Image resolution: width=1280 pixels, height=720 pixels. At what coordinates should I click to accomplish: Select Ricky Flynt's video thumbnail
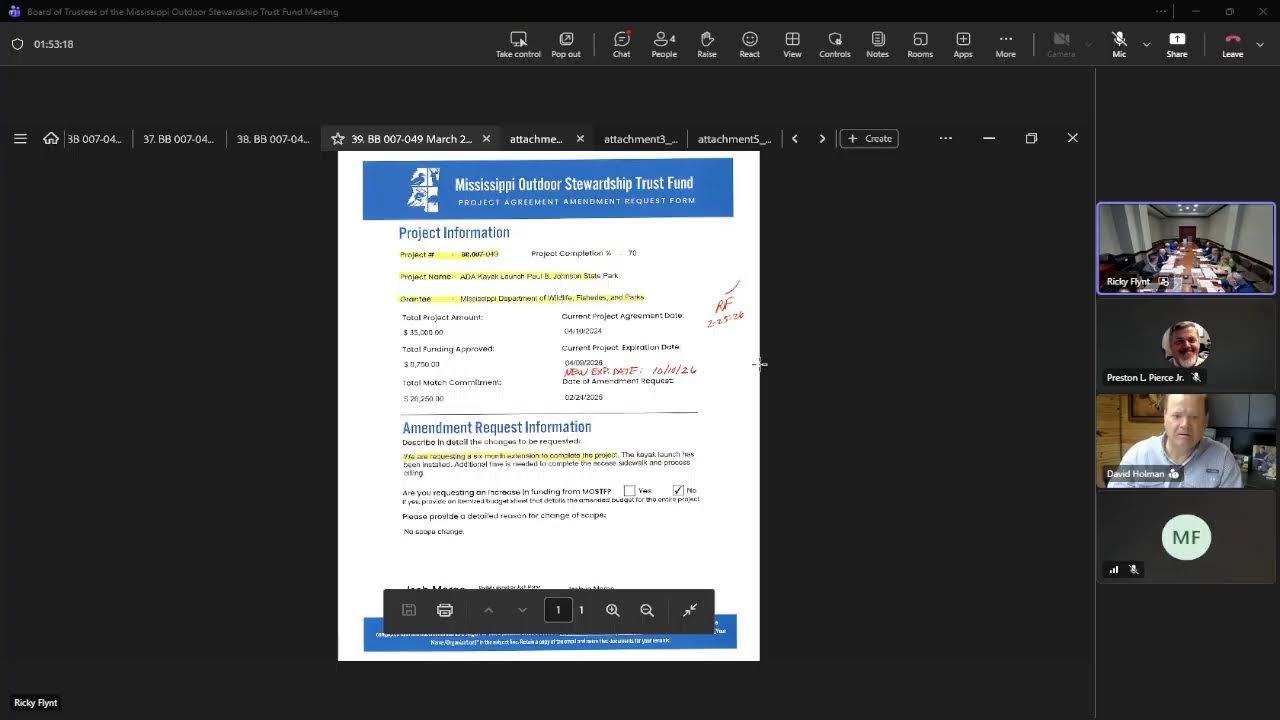click(x=1186, y=248)
